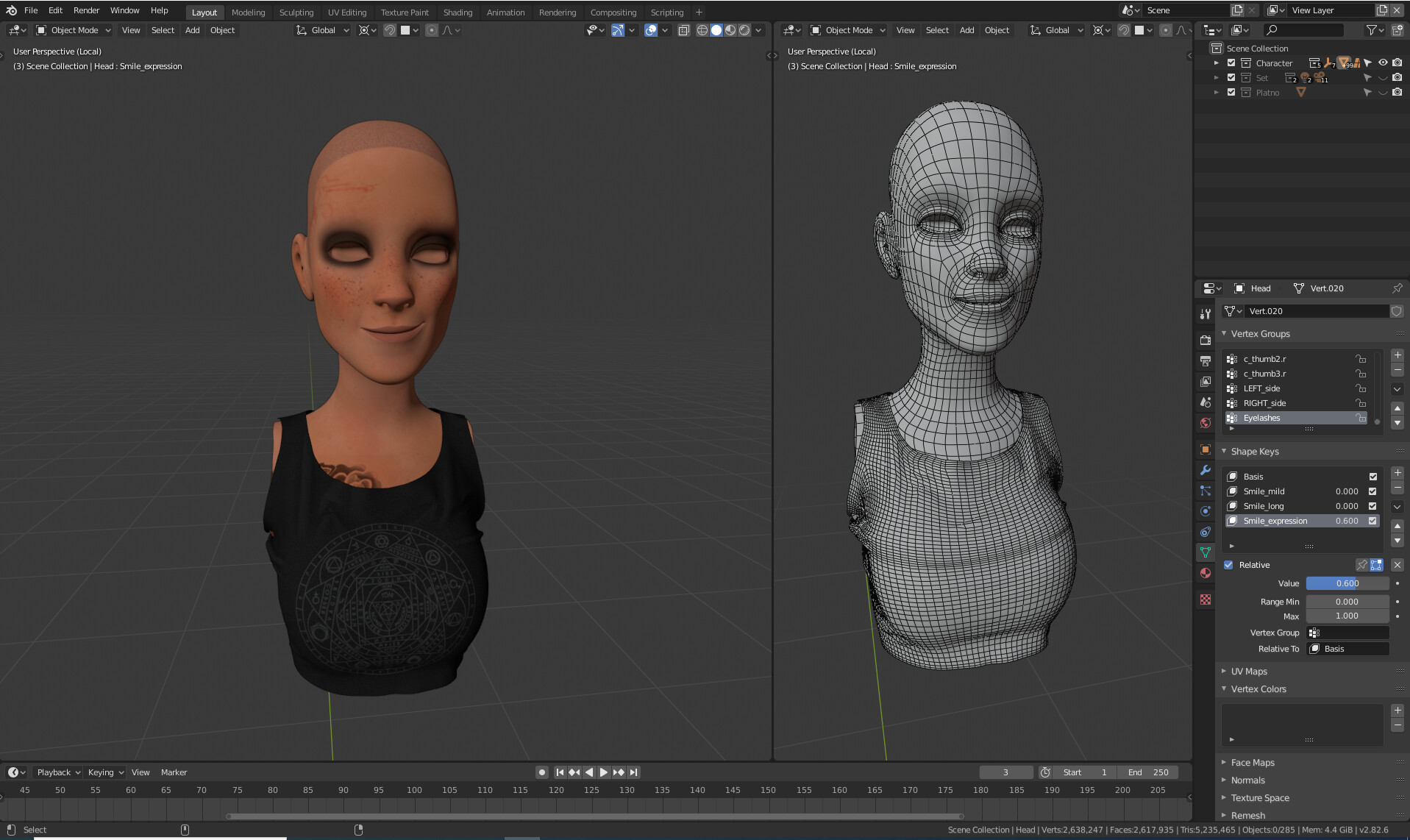
Task: Open the Render properties tab
Action: click(x=1205, y=341)
